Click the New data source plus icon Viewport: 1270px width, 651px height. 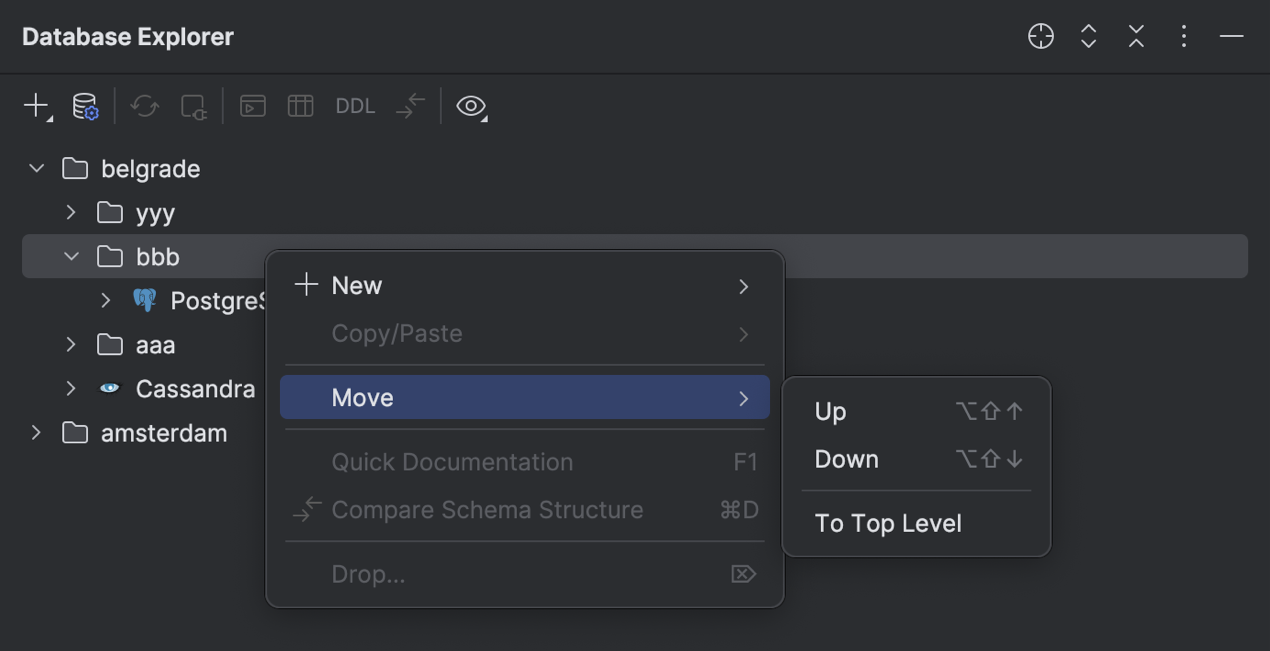click(35, 105)
